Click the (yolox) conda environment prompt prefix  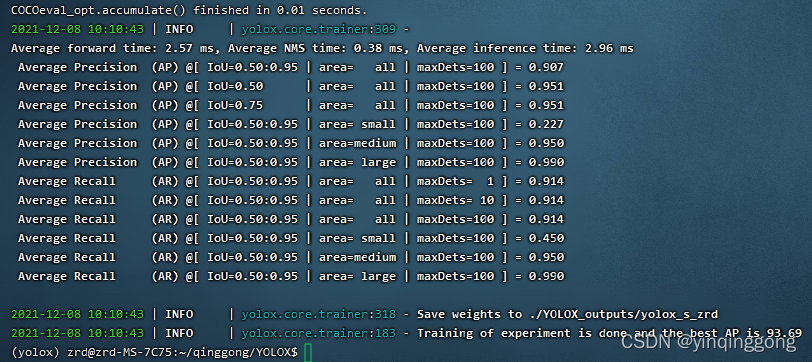(x=35, y=352)
